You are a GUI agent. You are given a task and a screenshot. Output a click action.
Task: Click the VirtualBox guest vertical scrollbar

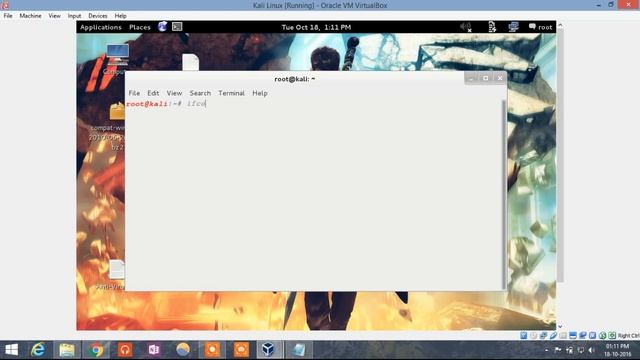[x=560, y=155]
